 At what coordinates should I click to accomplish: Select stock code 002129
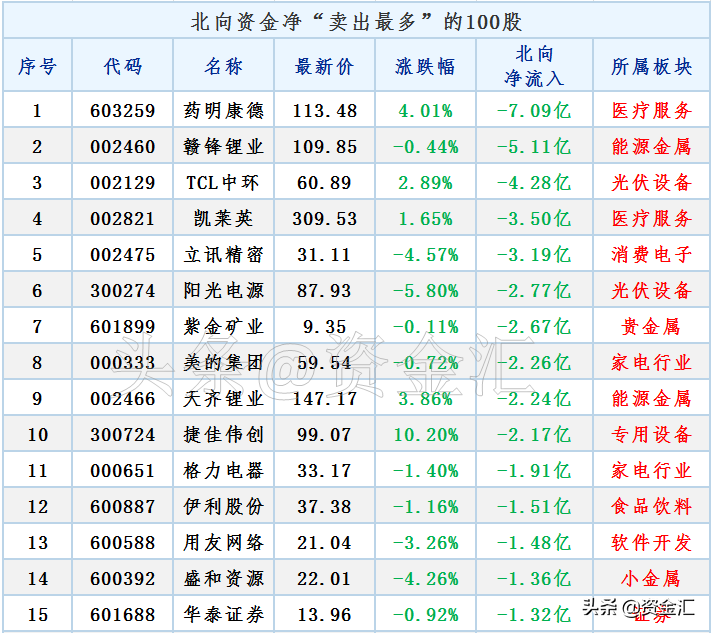pos(123,183)
